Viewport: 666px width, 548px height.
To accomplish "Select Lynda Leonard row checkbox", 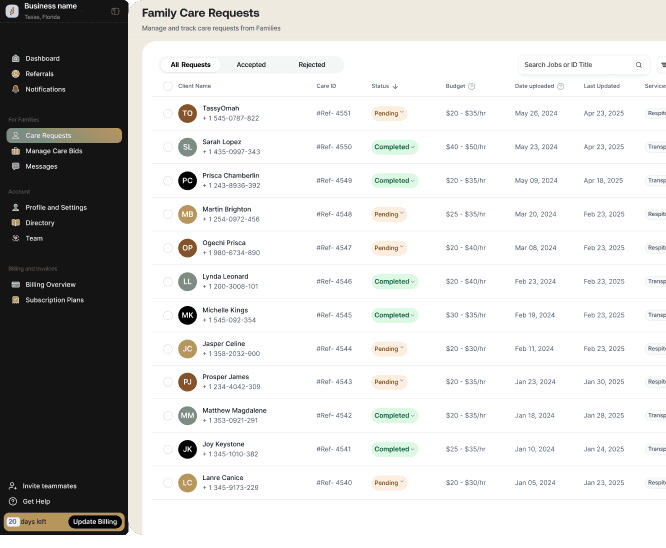I will tap(168, 282).
